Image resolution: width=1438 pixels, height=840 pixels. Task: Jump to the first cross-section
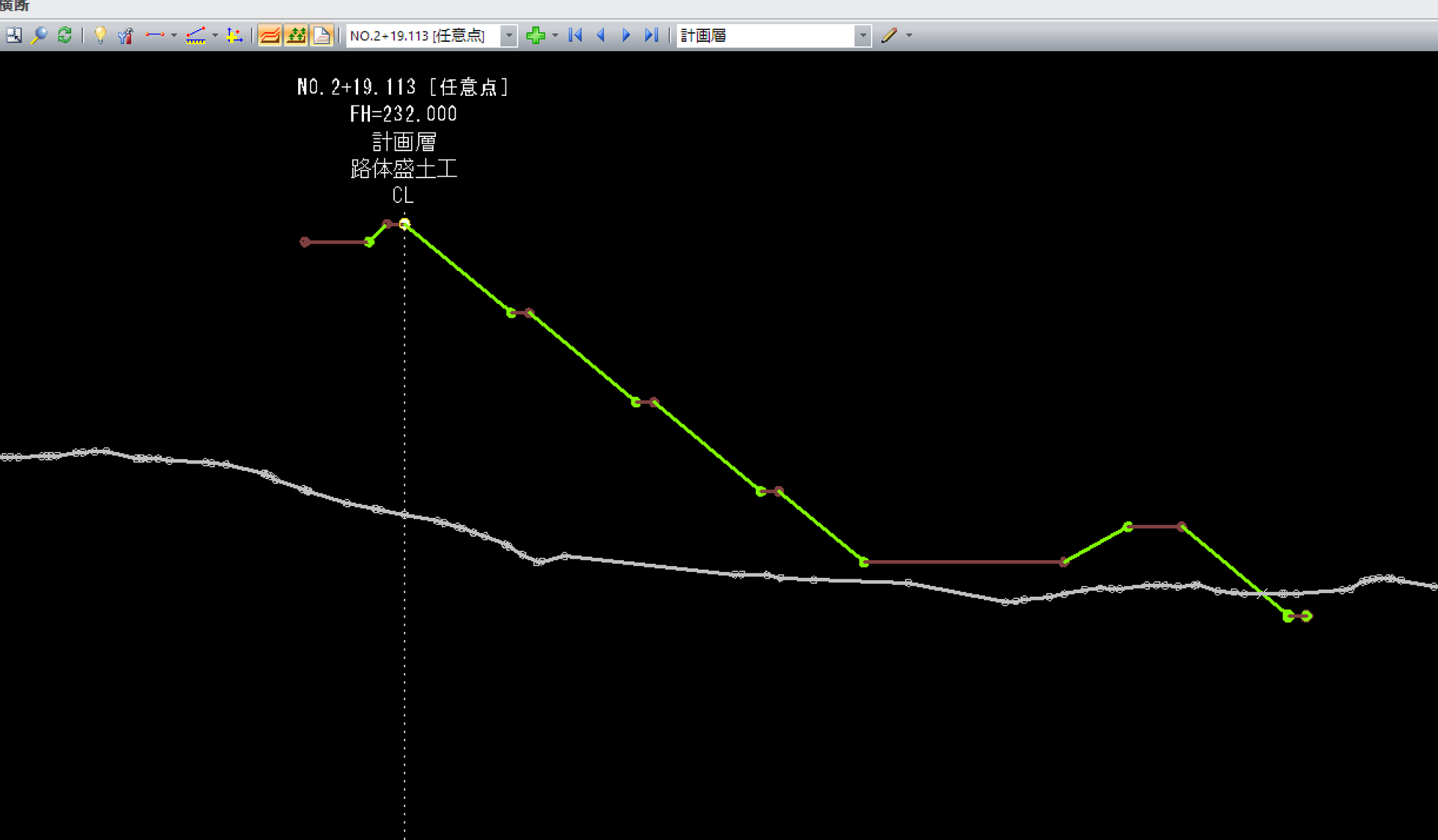point(575,35)
